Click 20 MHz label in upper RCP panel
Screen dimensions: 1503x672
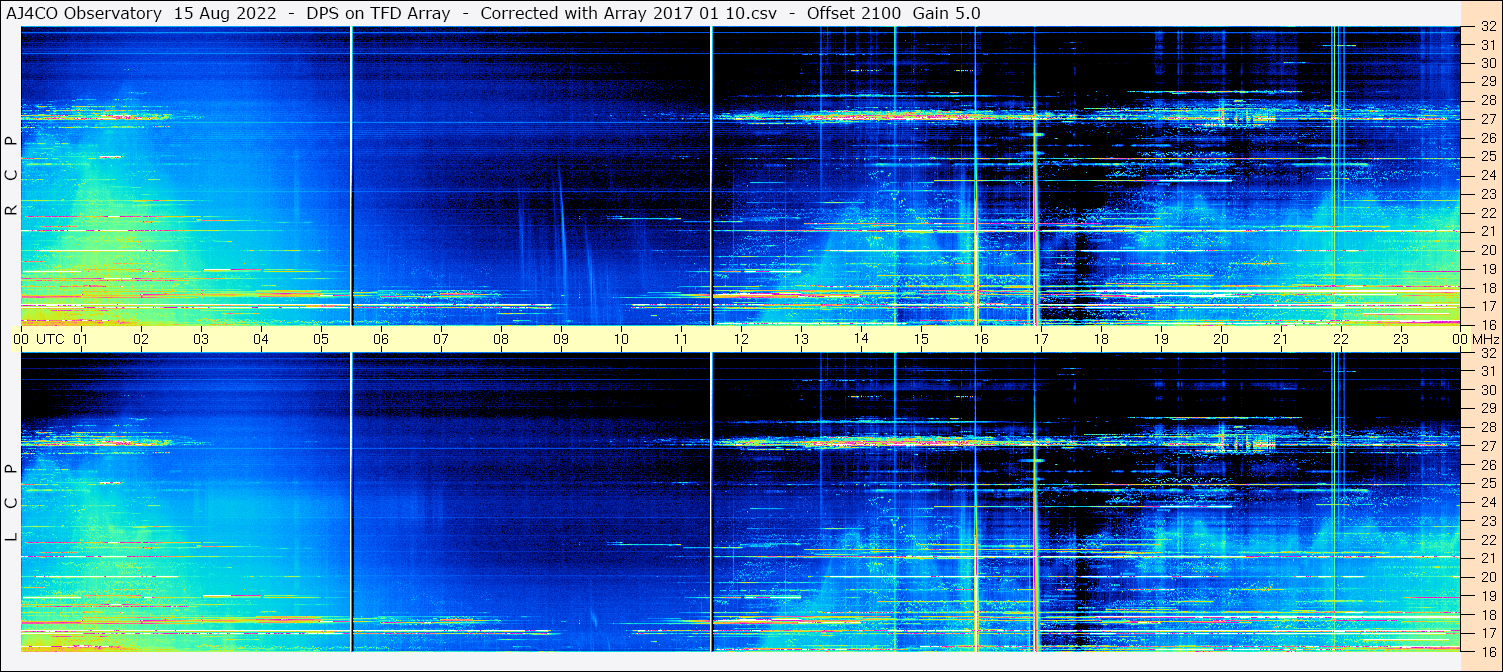point(1487,250)
